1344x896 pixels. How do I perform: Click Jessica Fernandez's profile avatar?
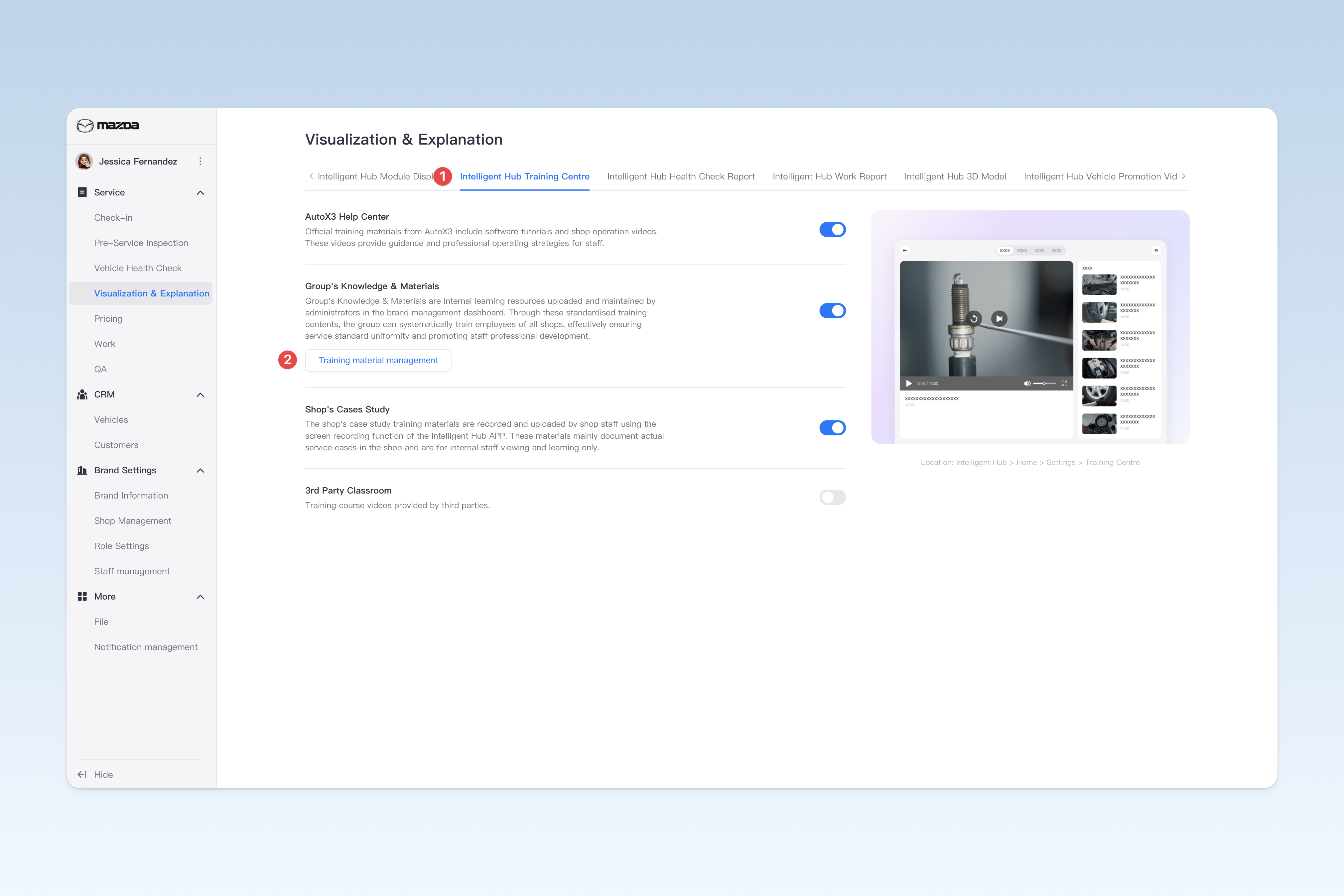(84, 161)
